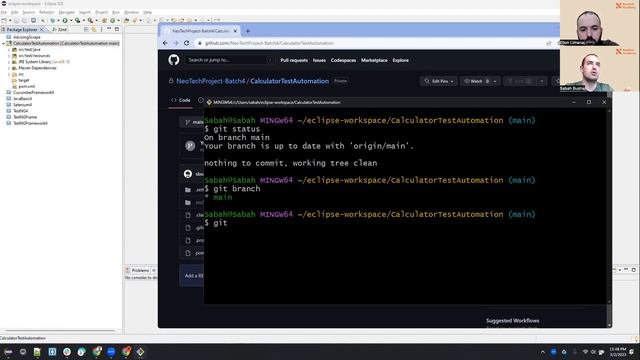Select the TestNGFrame project
The image size is (640, 360).
click(25, 117)
